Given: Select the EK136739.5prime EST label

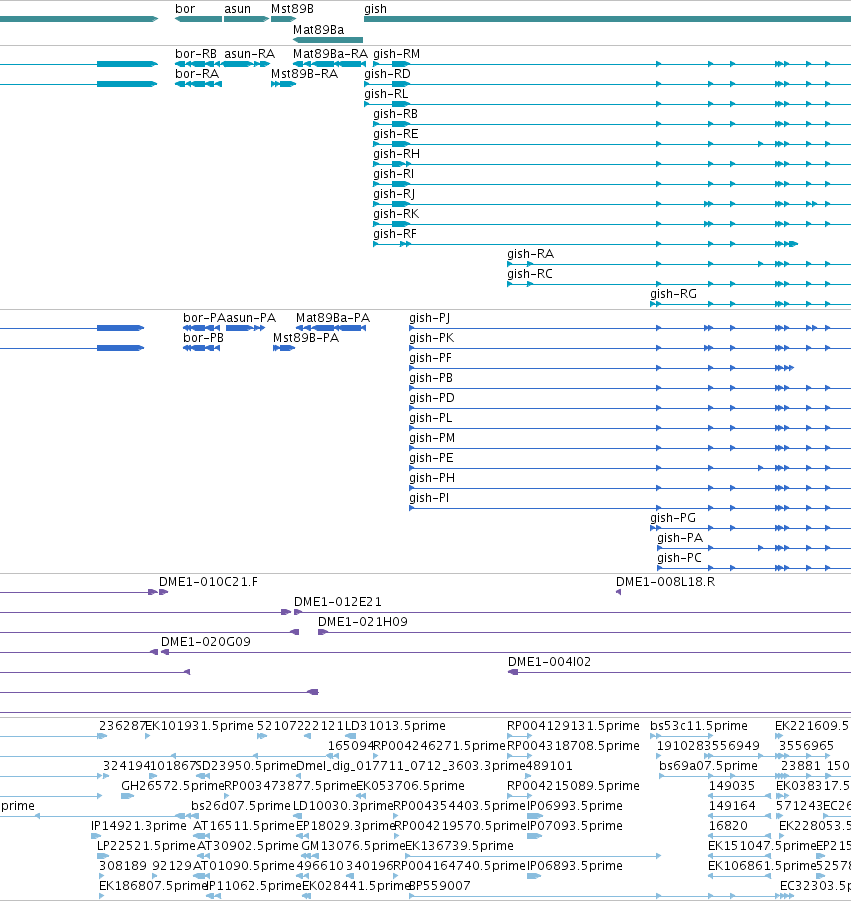Looking at the screenshot, I should 459,846.
